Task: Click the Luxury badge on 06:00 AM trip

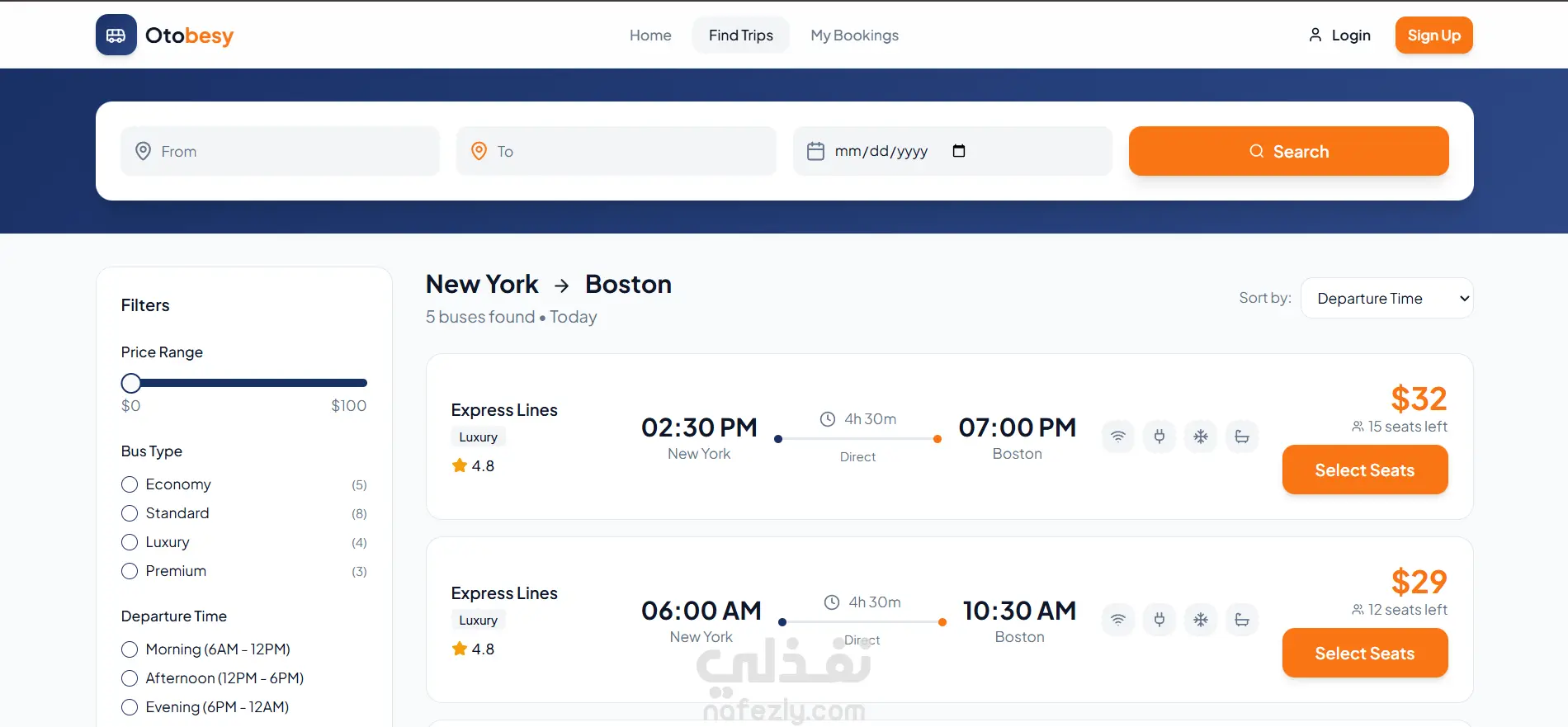Action: pos(479,621)
